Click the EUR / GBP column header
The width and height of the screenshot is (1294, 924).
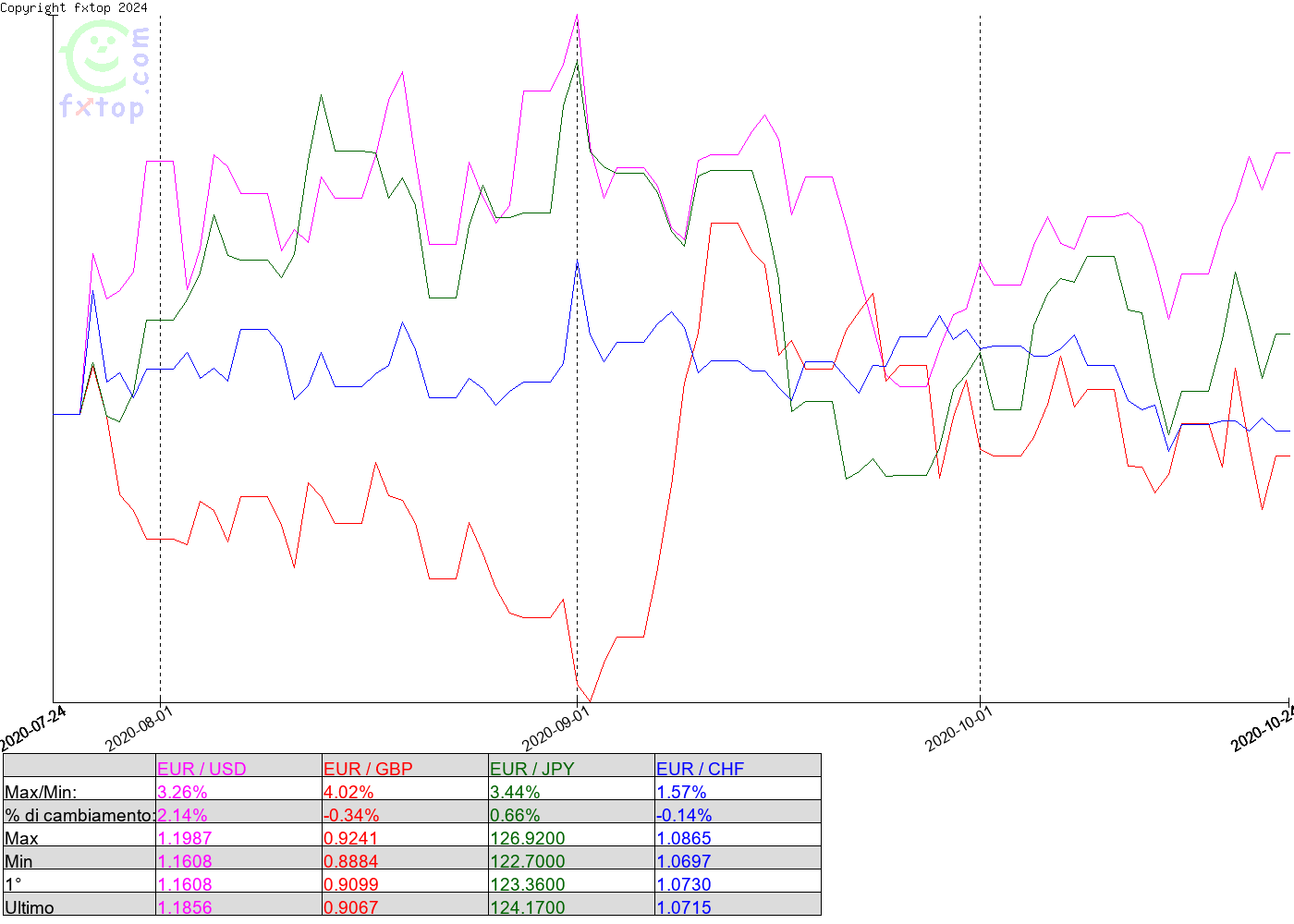click(368, 769)
